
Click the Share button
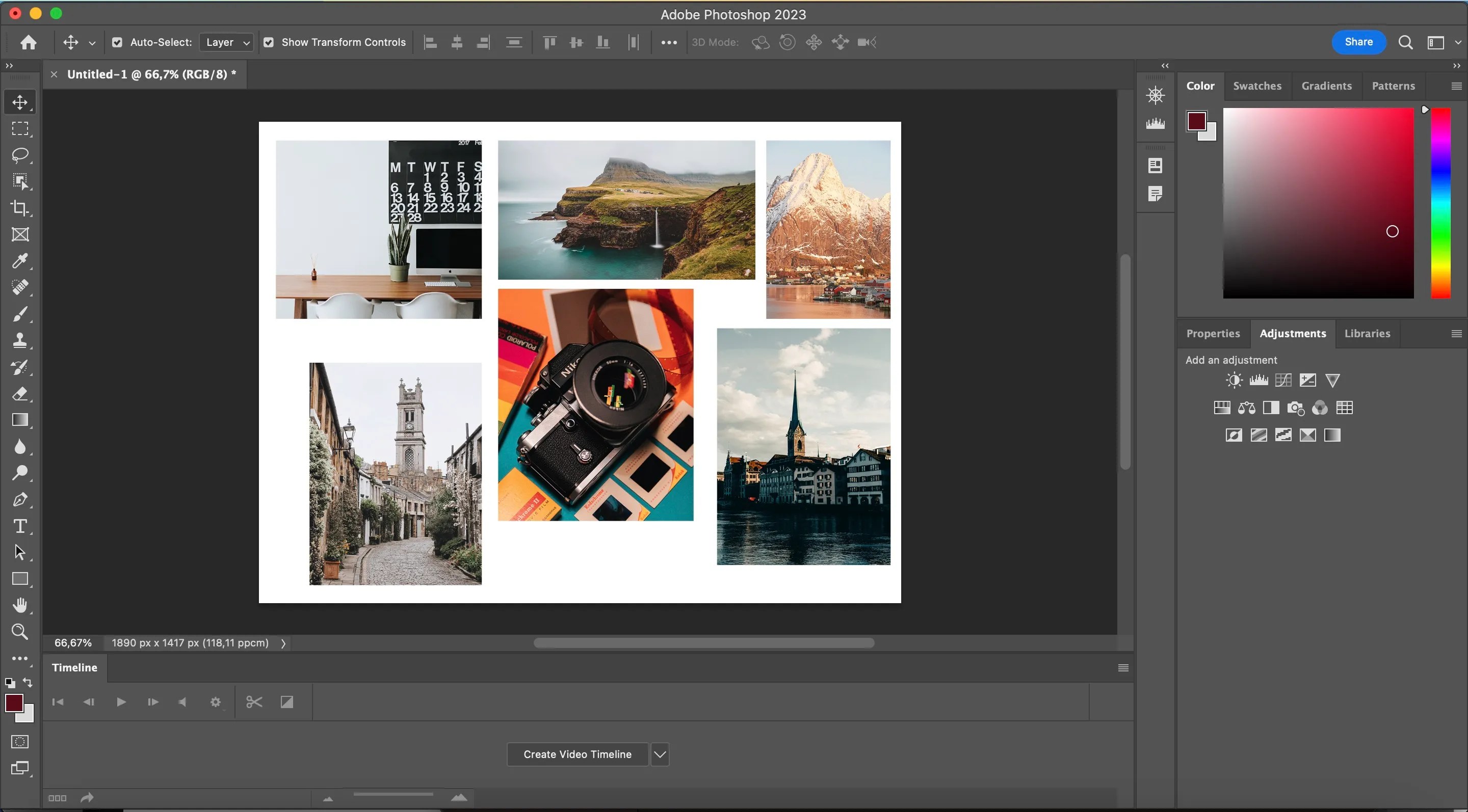[x=1358, y=42]
